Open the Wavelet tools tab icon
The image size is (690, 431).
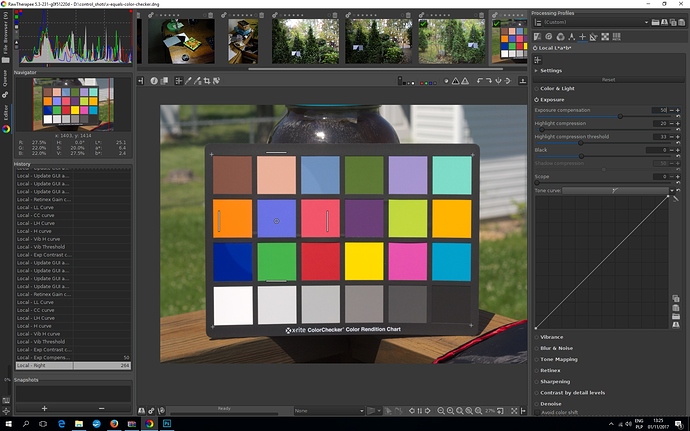click(571, 37)
